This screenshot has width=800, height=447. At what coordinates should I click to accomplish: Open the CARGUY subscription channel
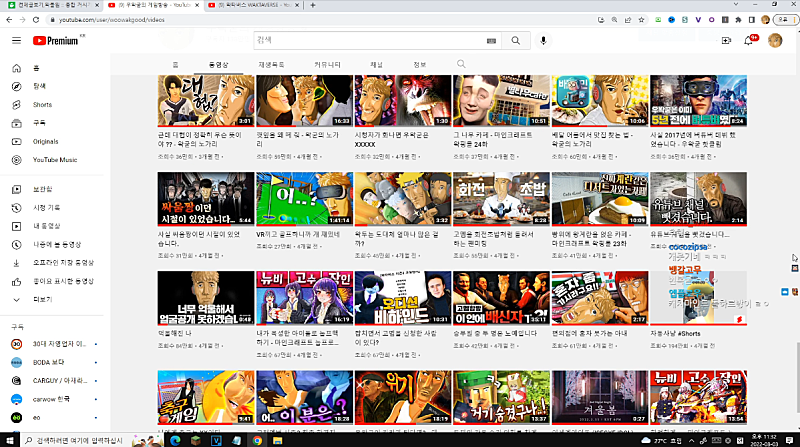click(54, 381)
